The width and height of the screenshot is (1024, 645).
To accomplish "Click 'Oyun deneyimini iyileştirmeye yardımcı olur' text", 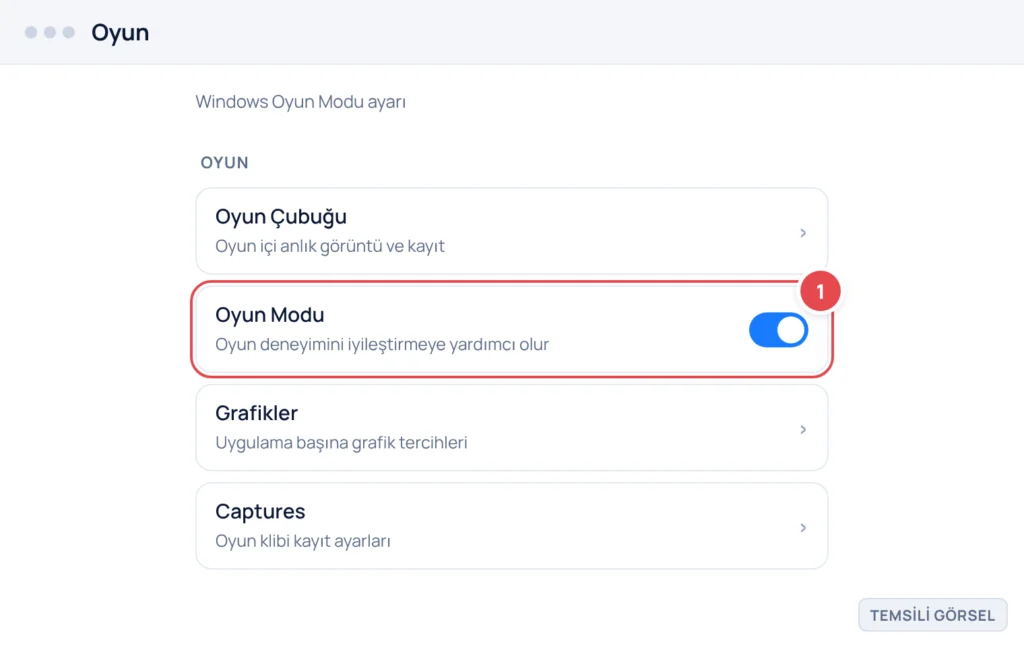I will tap(382, 344).
